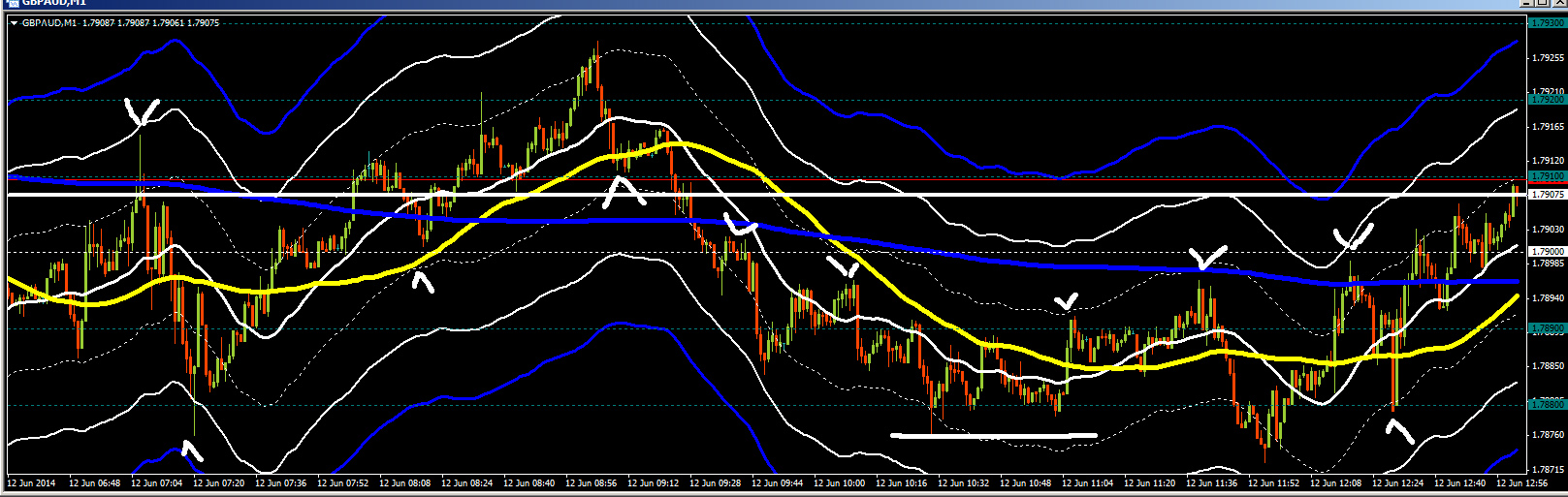Click the 12 Jun 11:20 time label
The height and width of the screenshot is (497, 1568).
point(1150,482)
